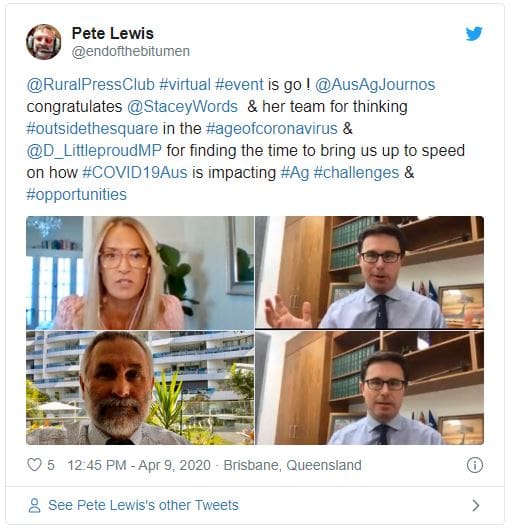
Task: Open the tweet info circle icon
Action: tap(475, 465)
